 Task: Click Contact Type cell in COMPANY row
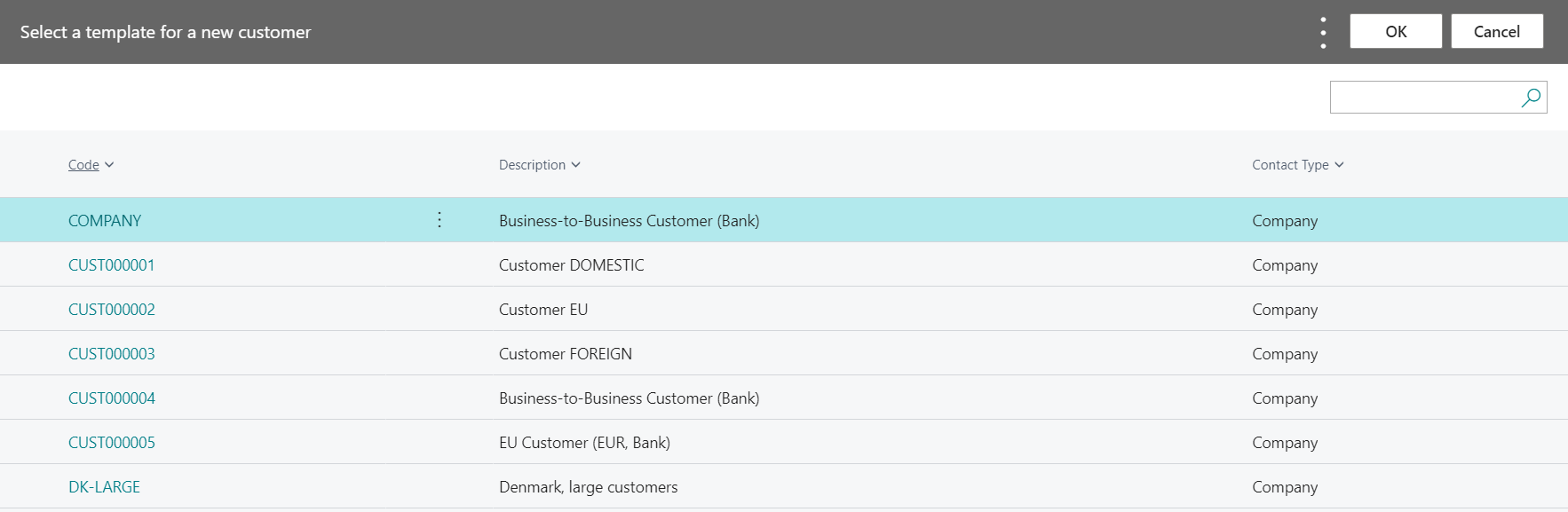1285,221
